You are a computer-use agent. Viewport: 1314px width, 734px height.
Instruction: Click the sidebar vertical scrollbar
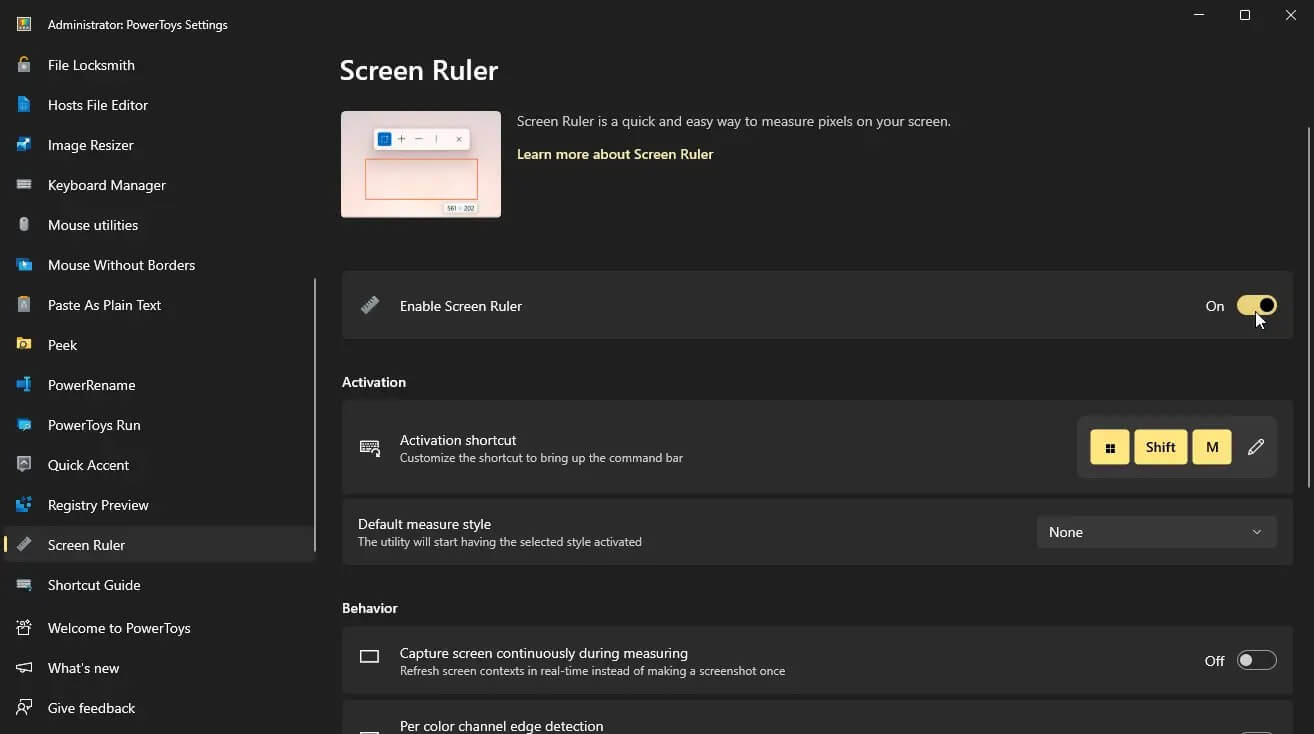tap(315, 415)
